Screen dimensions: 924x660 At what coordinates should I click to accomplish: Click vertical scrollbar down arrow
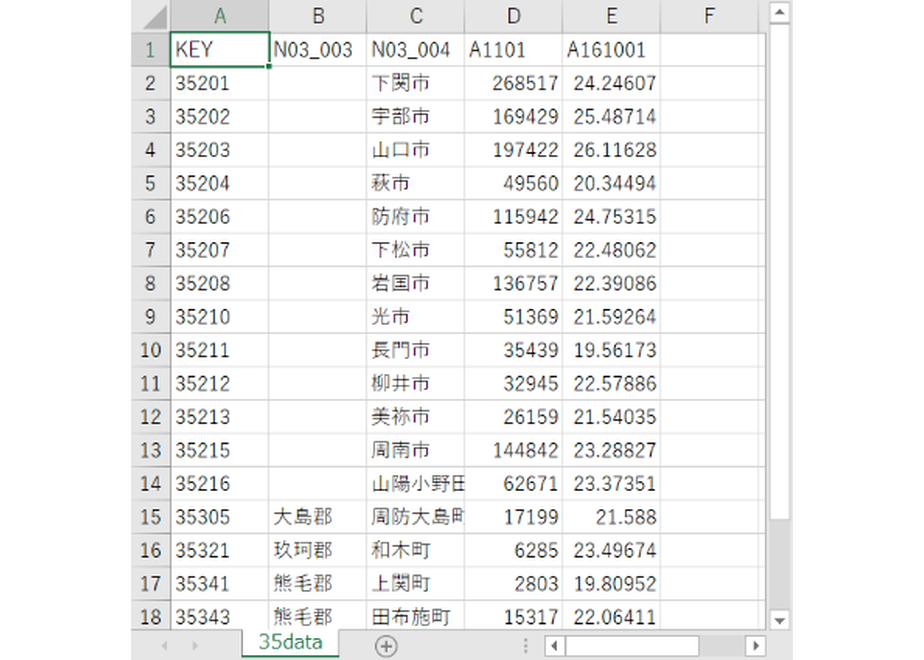point(780,620)
